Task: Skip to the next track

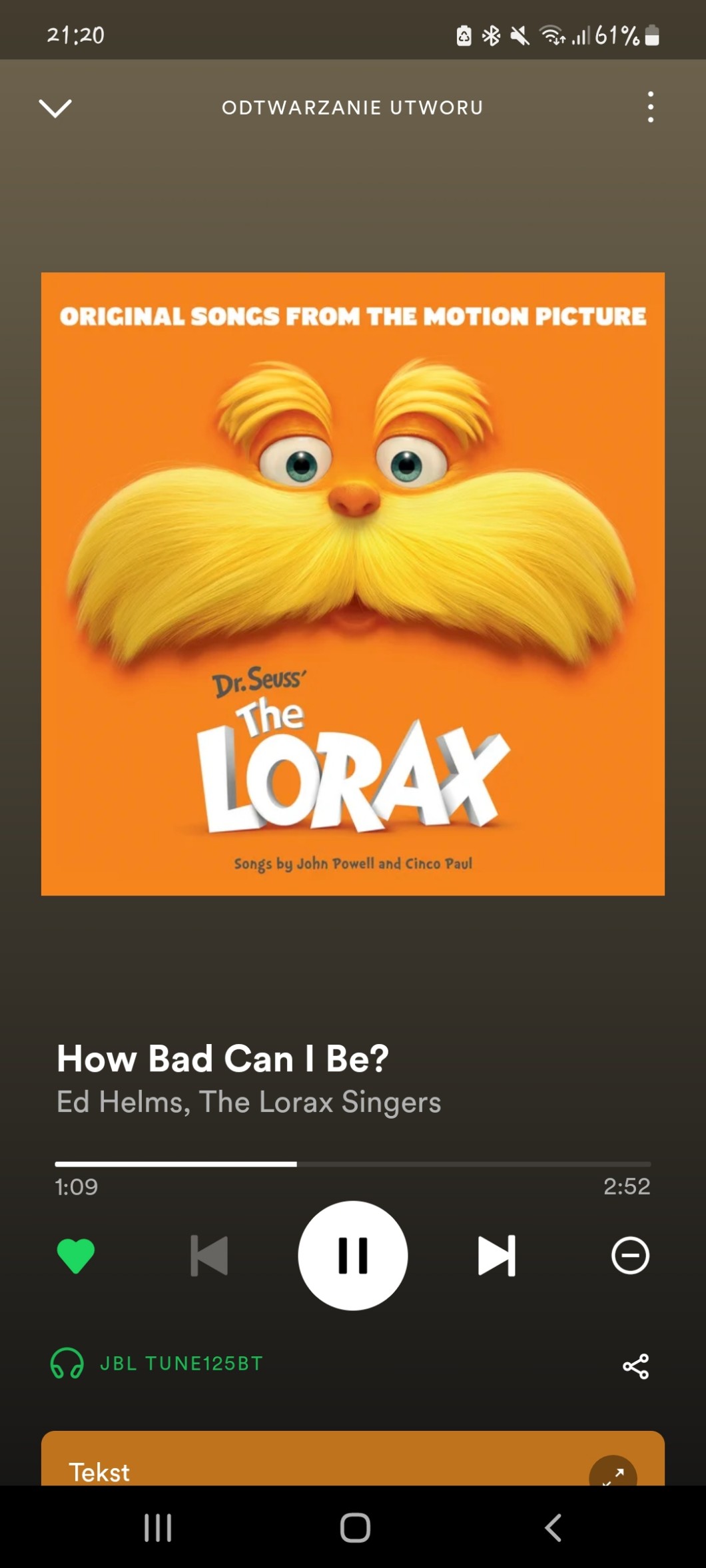Action: click(x=497, y=1256)
